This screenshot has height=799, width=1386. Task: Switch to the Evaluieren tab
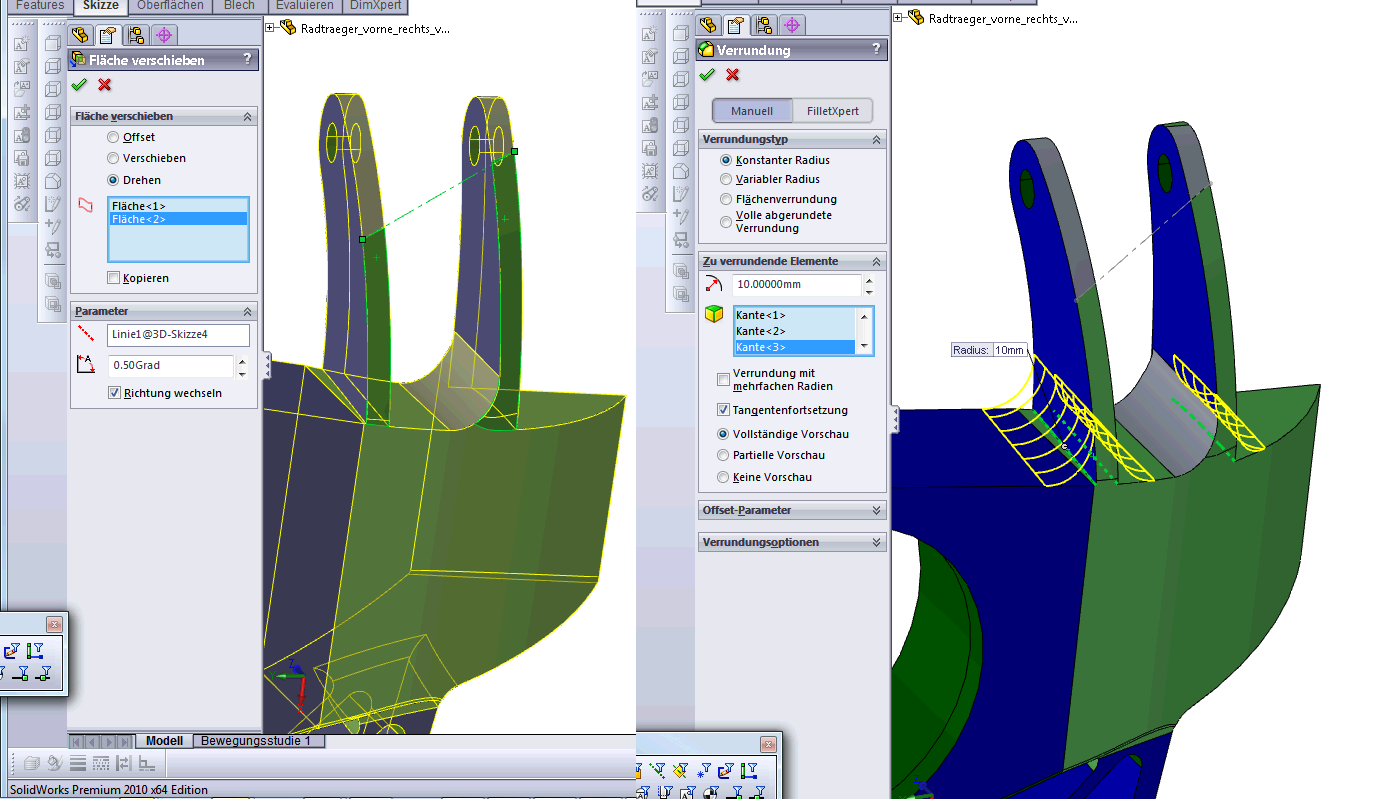304,6
